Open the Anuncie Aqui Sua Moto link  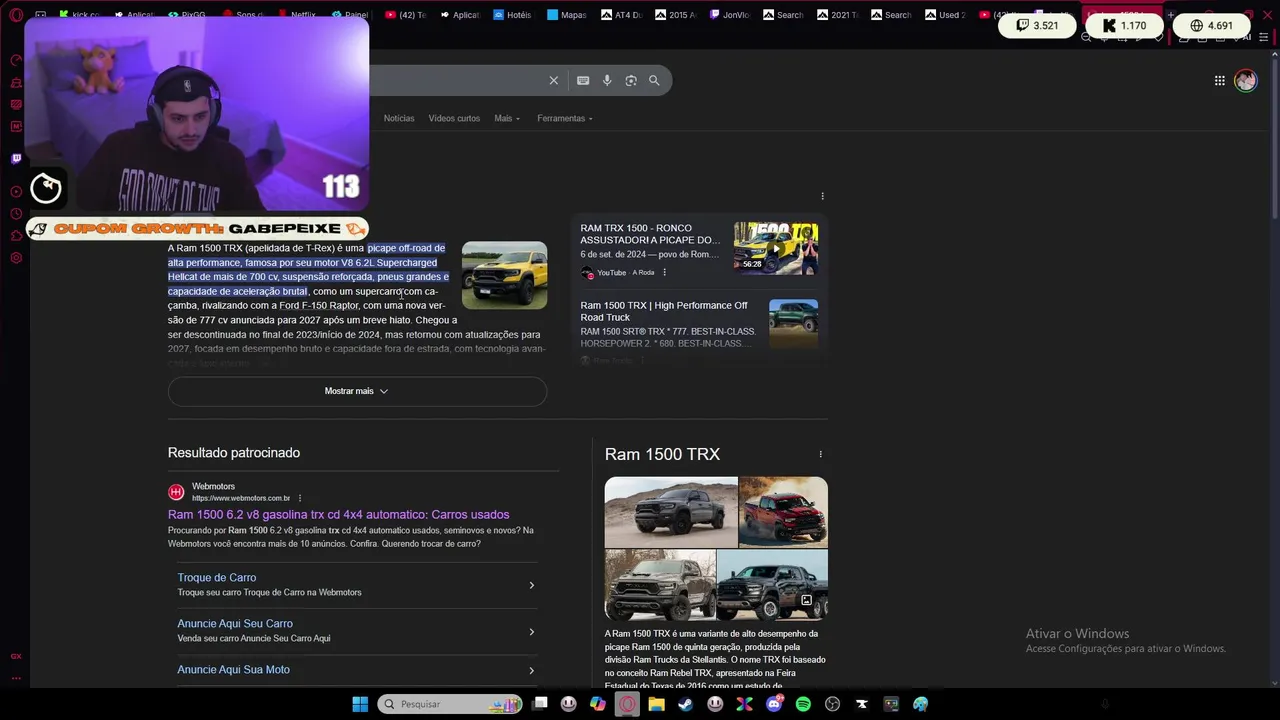tap(233, 669)
